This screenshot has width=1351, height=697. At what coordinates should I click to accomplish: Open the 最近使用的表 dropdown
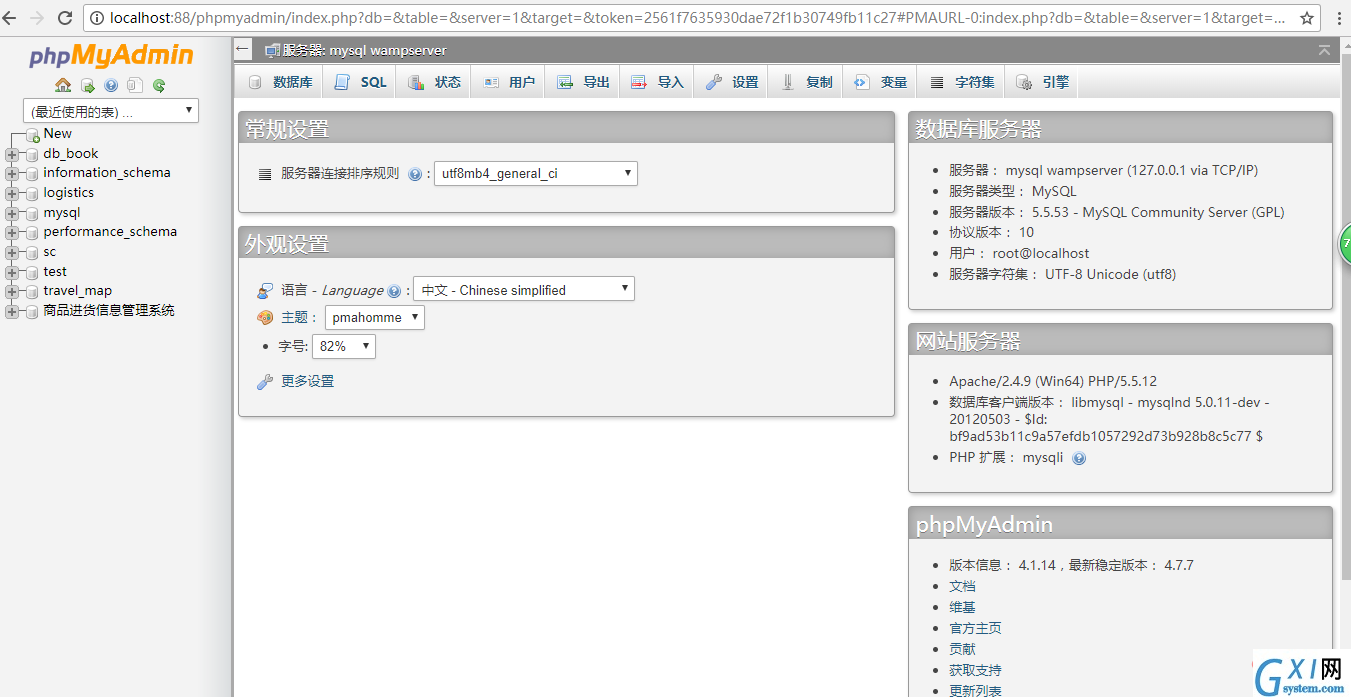(x=111, y=111)
